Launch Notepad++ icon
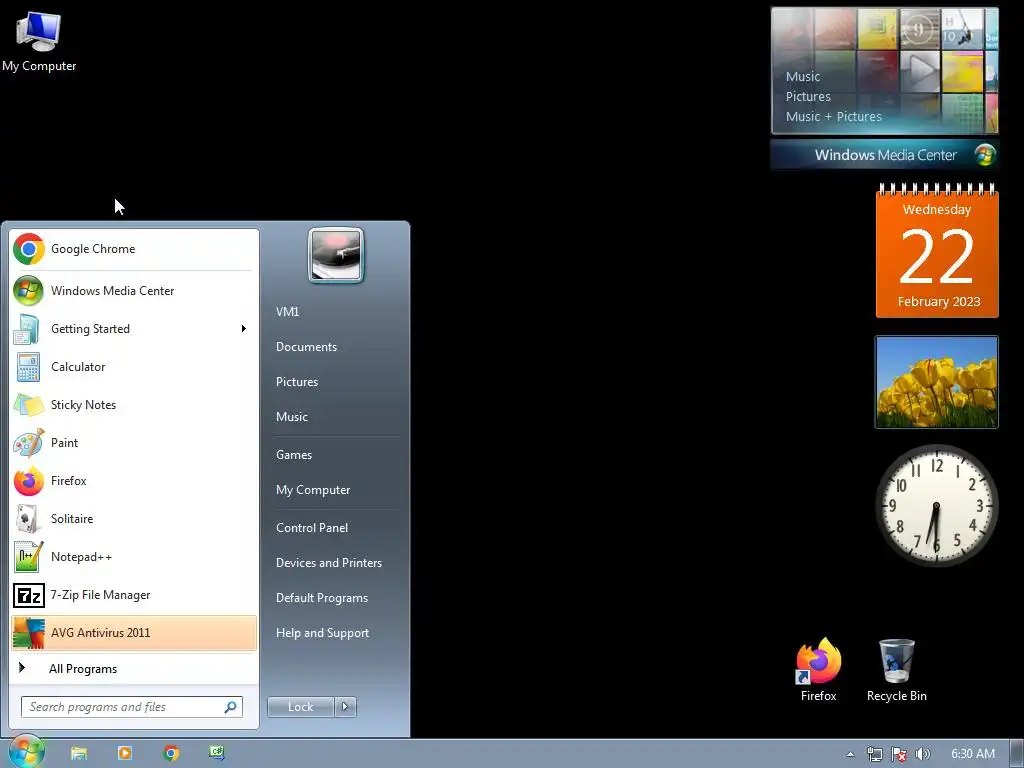This screenshot has width=1024, height=768. coord(27,556)
